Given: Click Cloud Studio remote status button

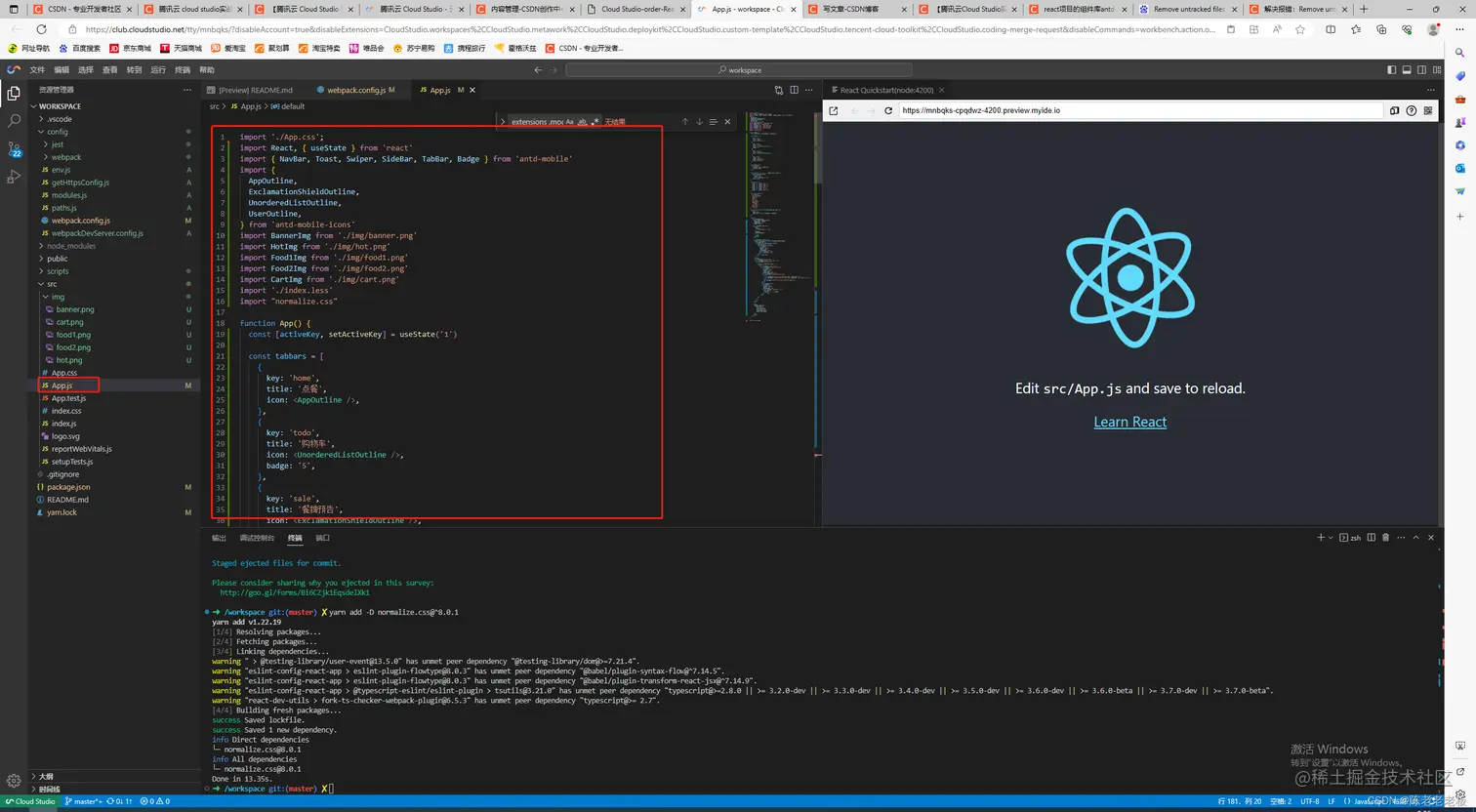Looking at the screenshot, I should point(29,801).
